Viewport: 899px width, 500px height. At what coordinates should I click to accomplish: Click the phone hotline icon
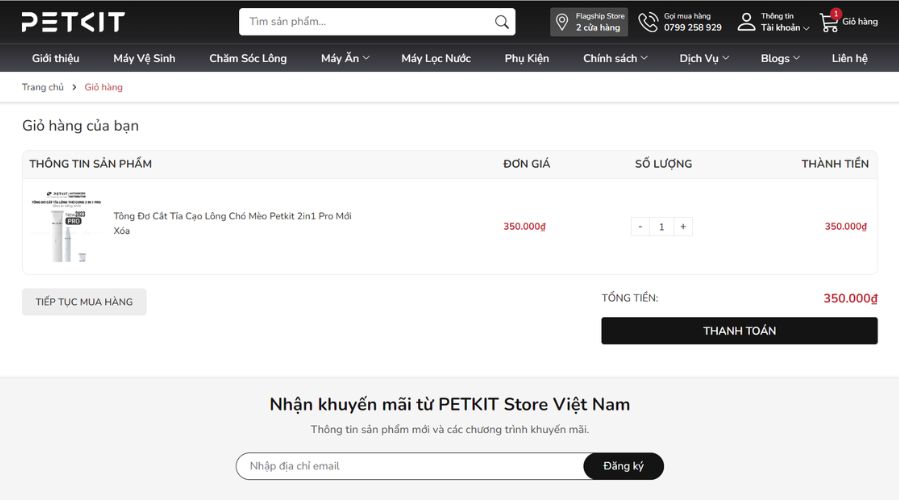click(649, 22)
